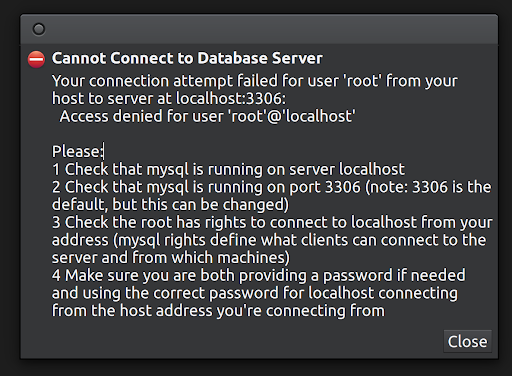Click step 3 'Check the root has rights' line
This screenshot has height=376, width=512.
click(x=272, y=222)
